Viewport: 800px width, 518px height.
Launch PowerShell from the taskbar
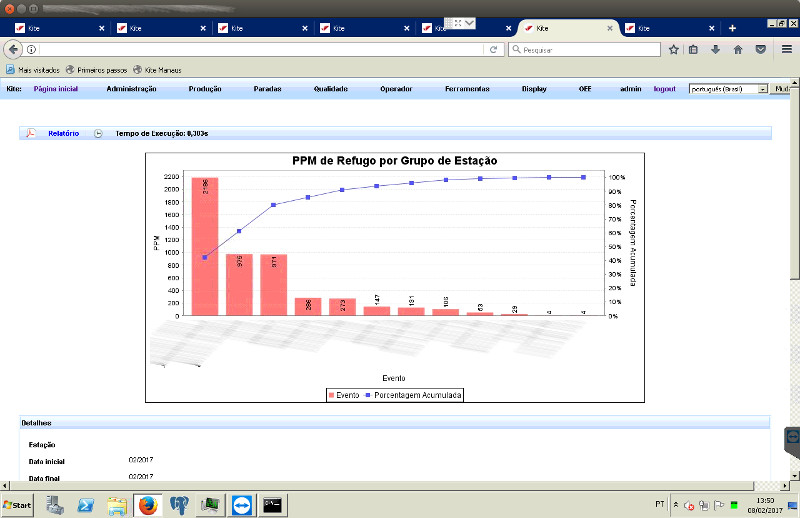point(85,505)
